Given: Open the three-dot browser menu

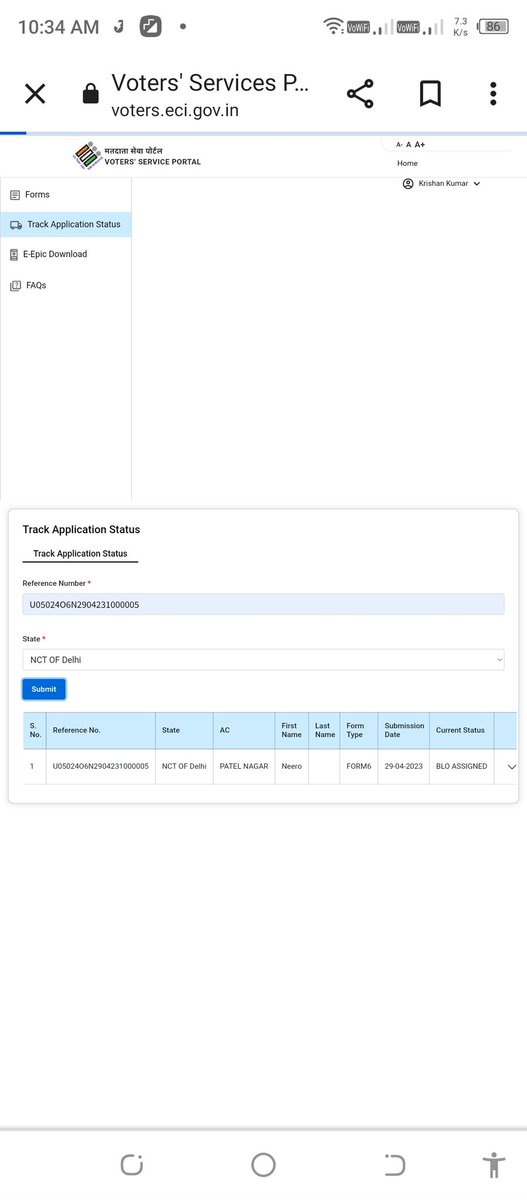Looking at the screenshot, I should (493, 94).
